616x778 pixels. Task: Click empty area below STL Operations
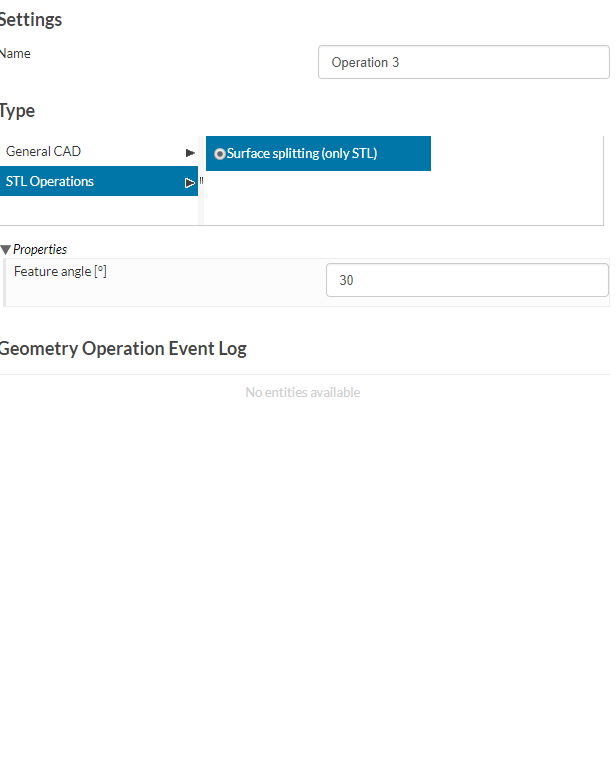click(x=98, y=210)
